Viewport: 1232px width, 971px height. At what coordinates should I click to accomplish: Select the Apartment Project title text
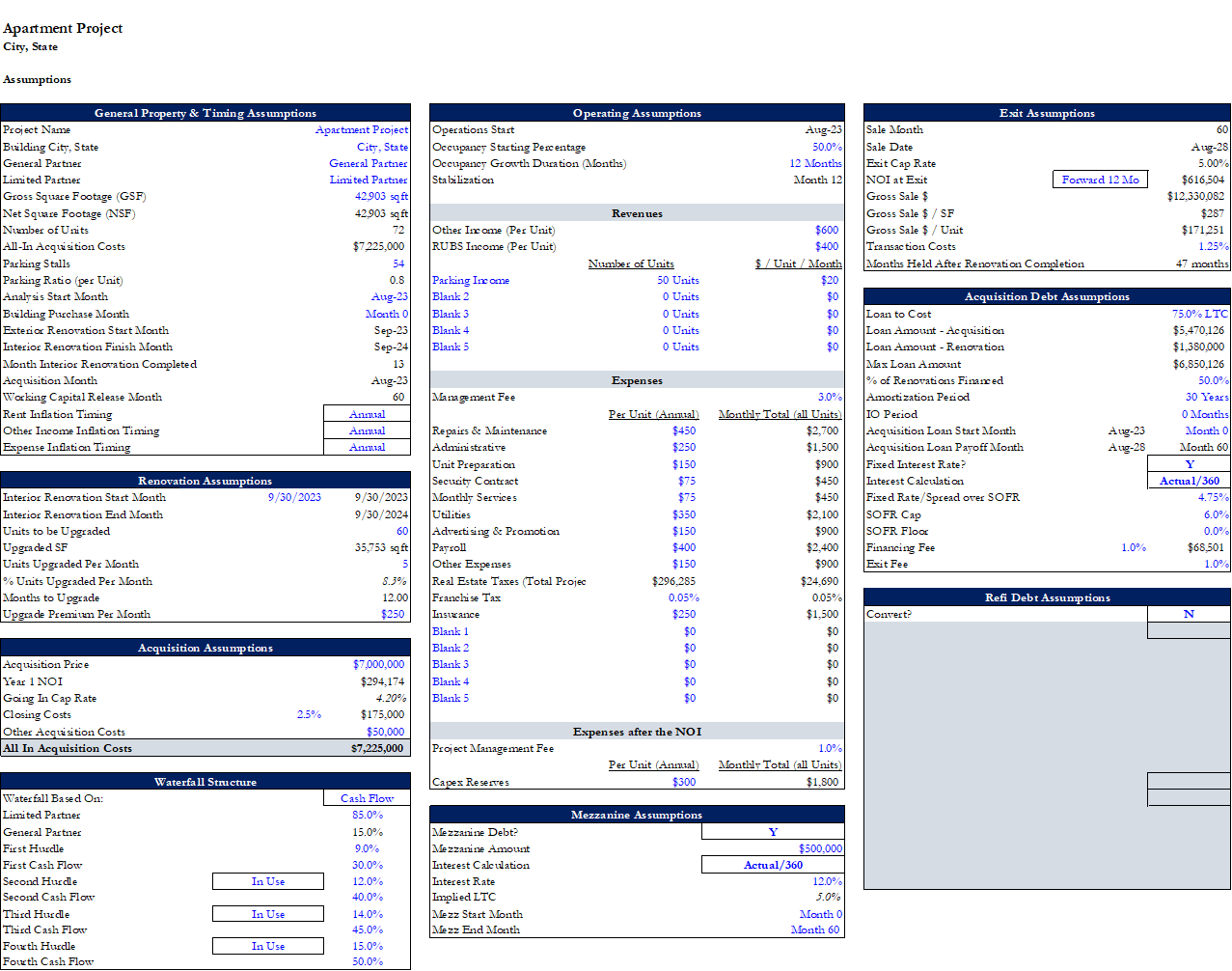point(63,28)
